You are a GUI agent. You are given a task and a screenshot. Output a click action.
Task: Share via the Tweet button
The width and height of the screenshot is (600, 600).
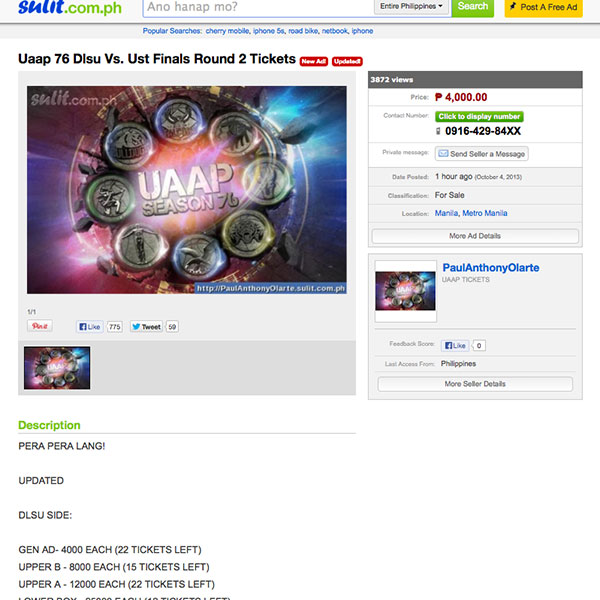tap(146, 327)
